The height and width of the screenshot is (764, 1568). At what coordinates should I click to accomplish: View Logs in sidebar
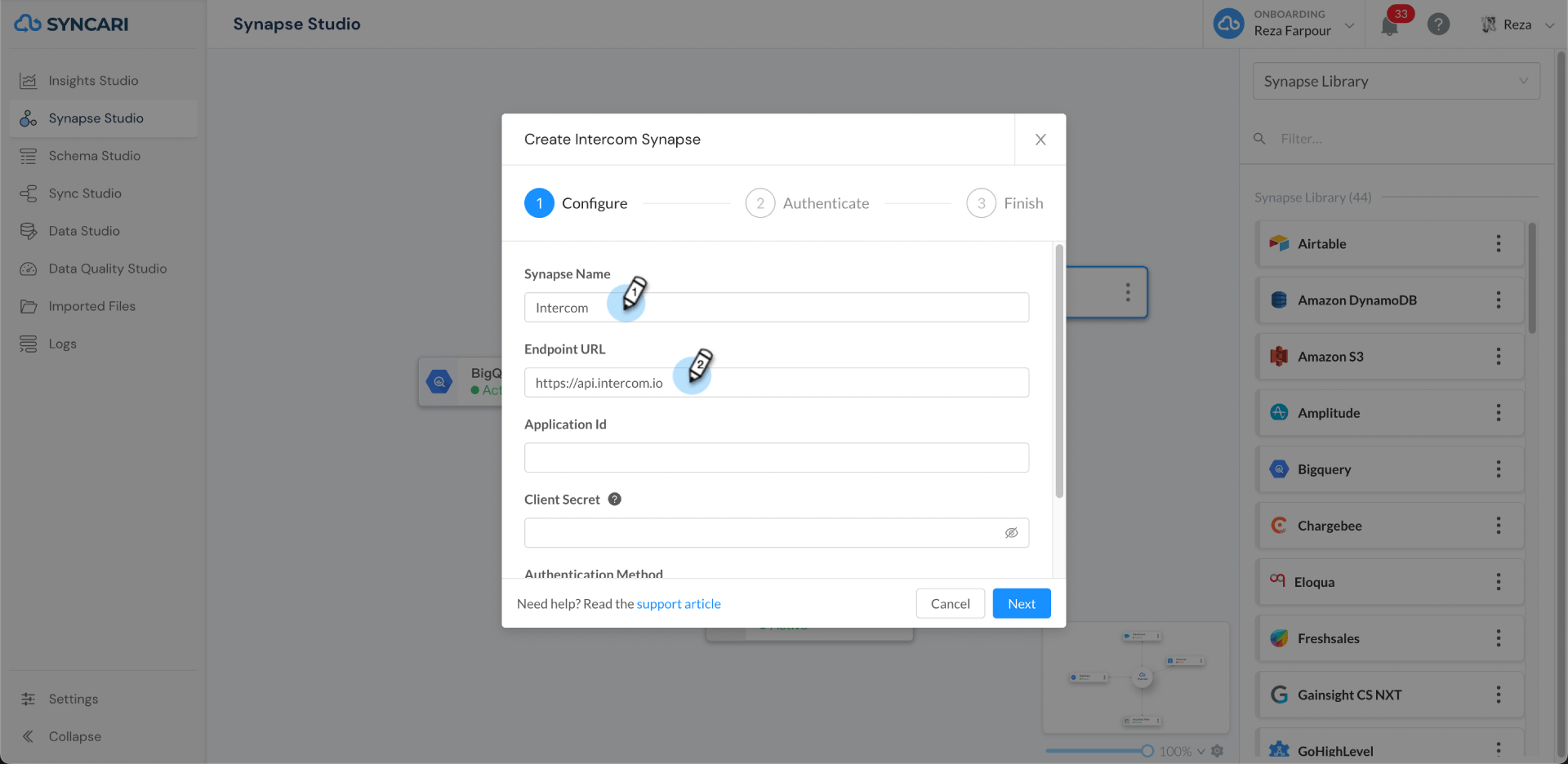tap(62, 344)
